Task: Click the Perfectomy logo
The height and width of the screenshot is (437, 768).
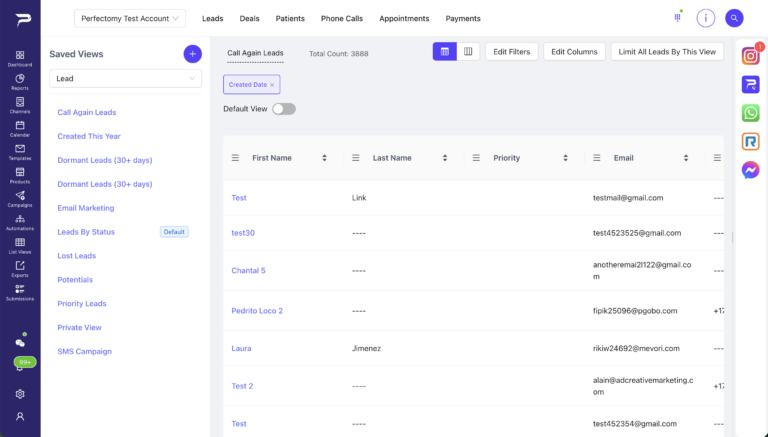Action: point(23,19)
